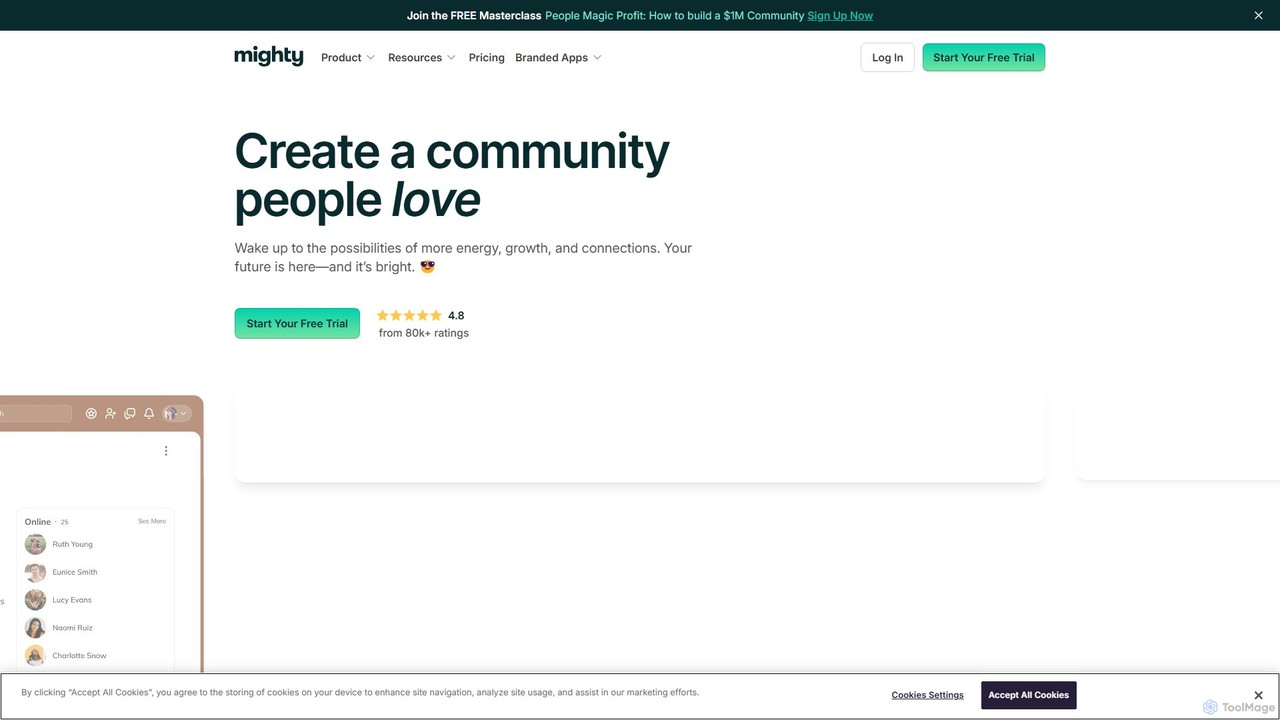Click header Start Your Free Trial button
The height and width of the screenshot is (720, 1280).
[984, 57]
